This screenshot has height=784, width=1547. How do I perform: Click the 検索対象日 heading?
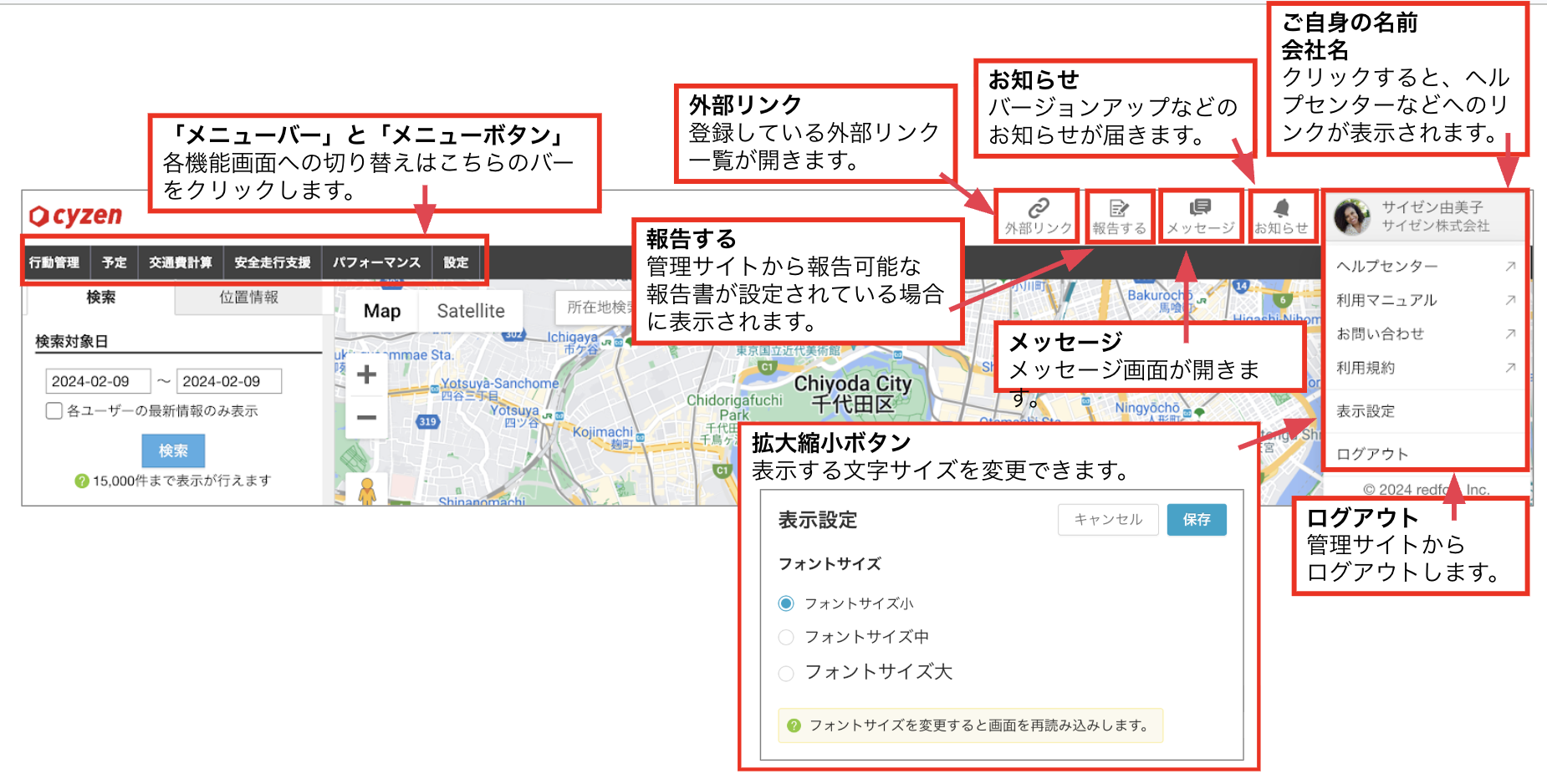point(71,341)
